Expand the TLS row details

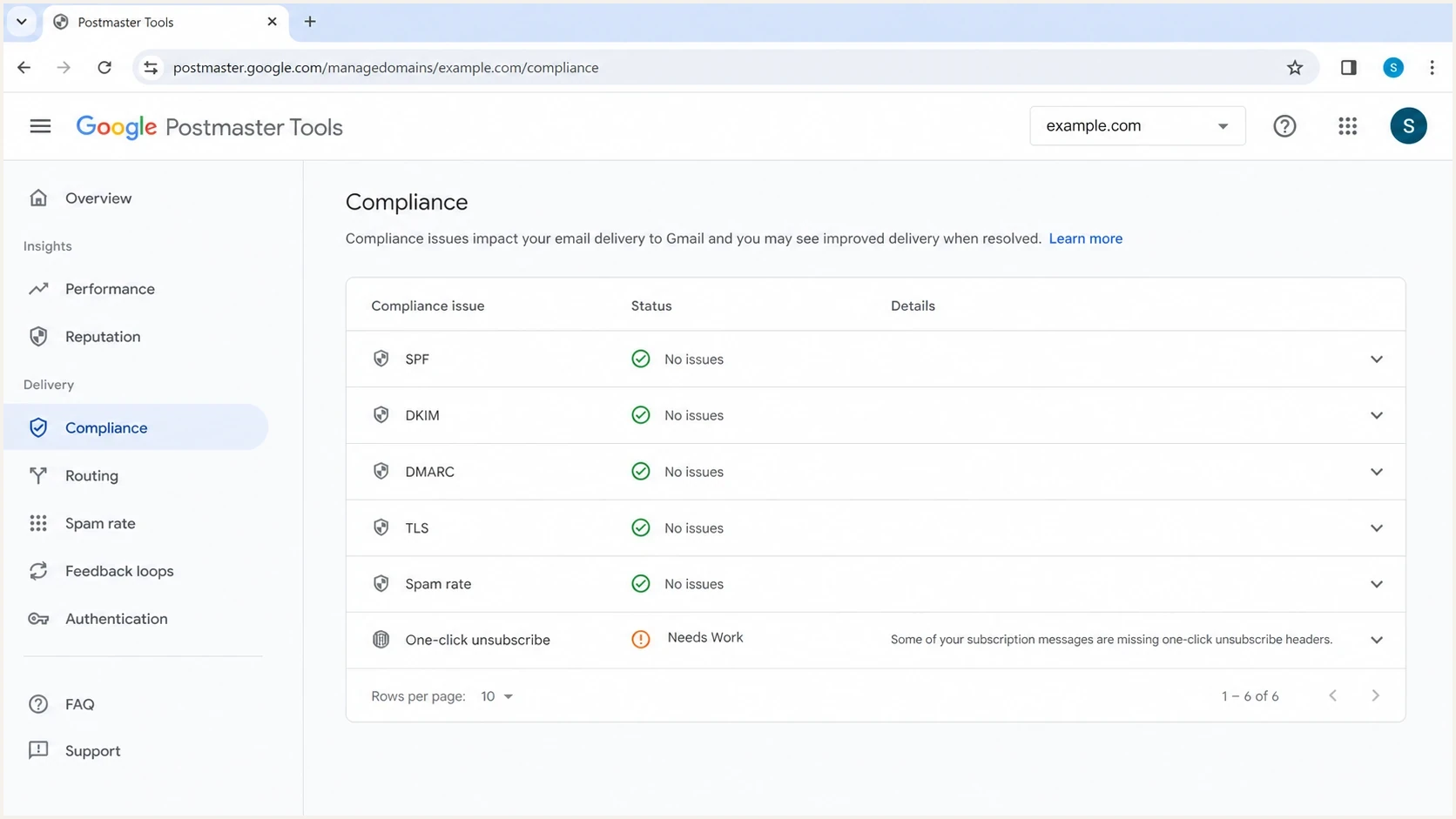pos(1377,527)
